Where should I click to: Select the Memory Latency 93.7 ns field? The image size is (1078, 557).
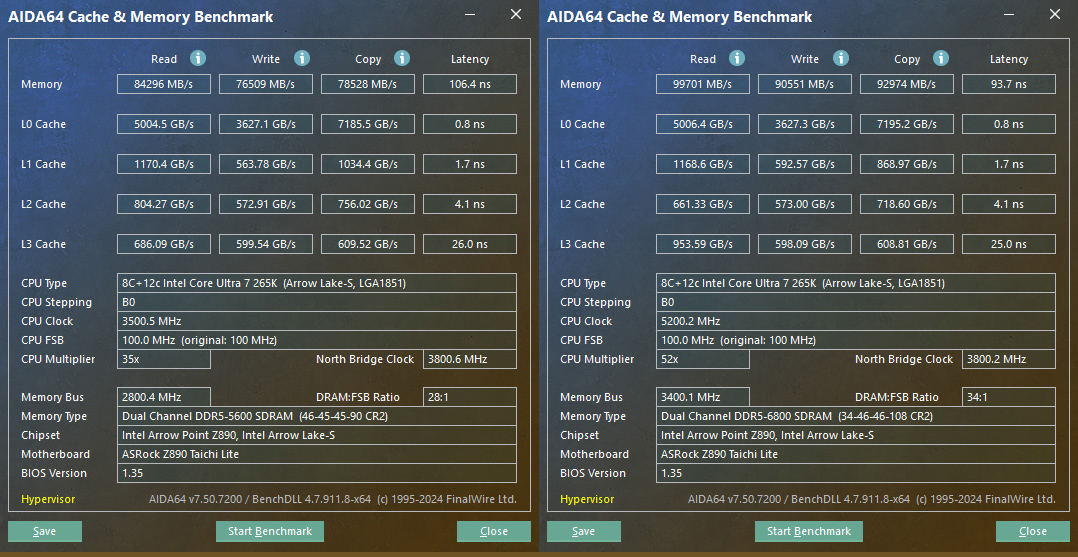click(1008, 84)
